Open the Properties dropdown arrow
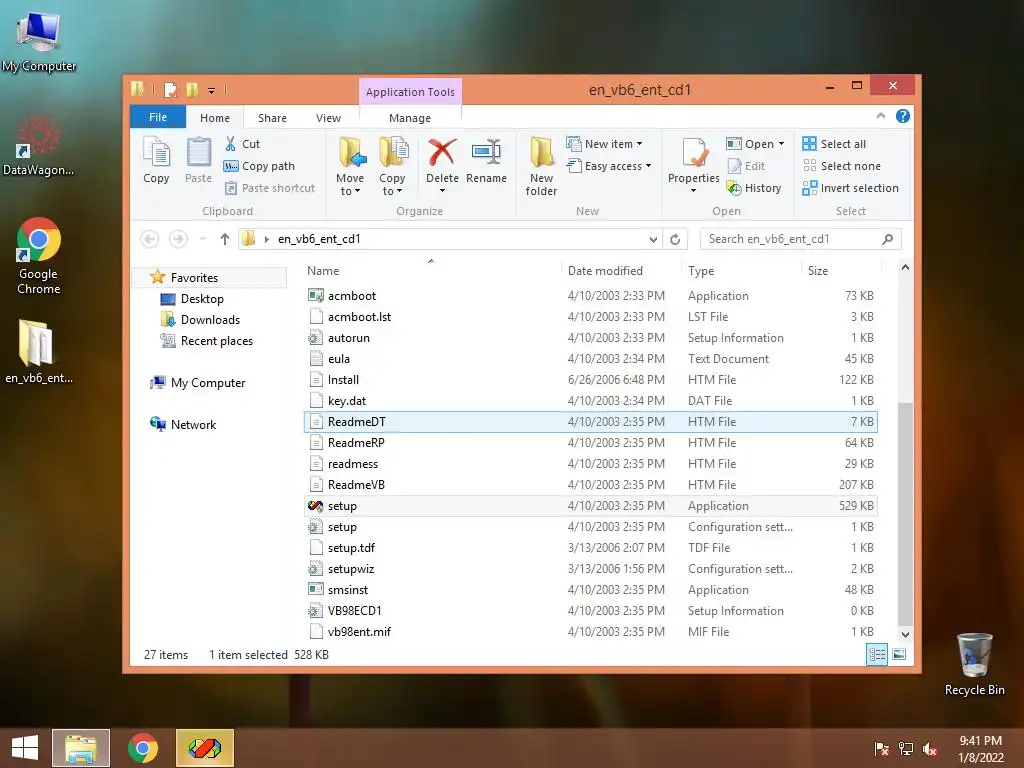Image resolution: width=1024 pixels, height=768 pixels. [x=694, y=191]
